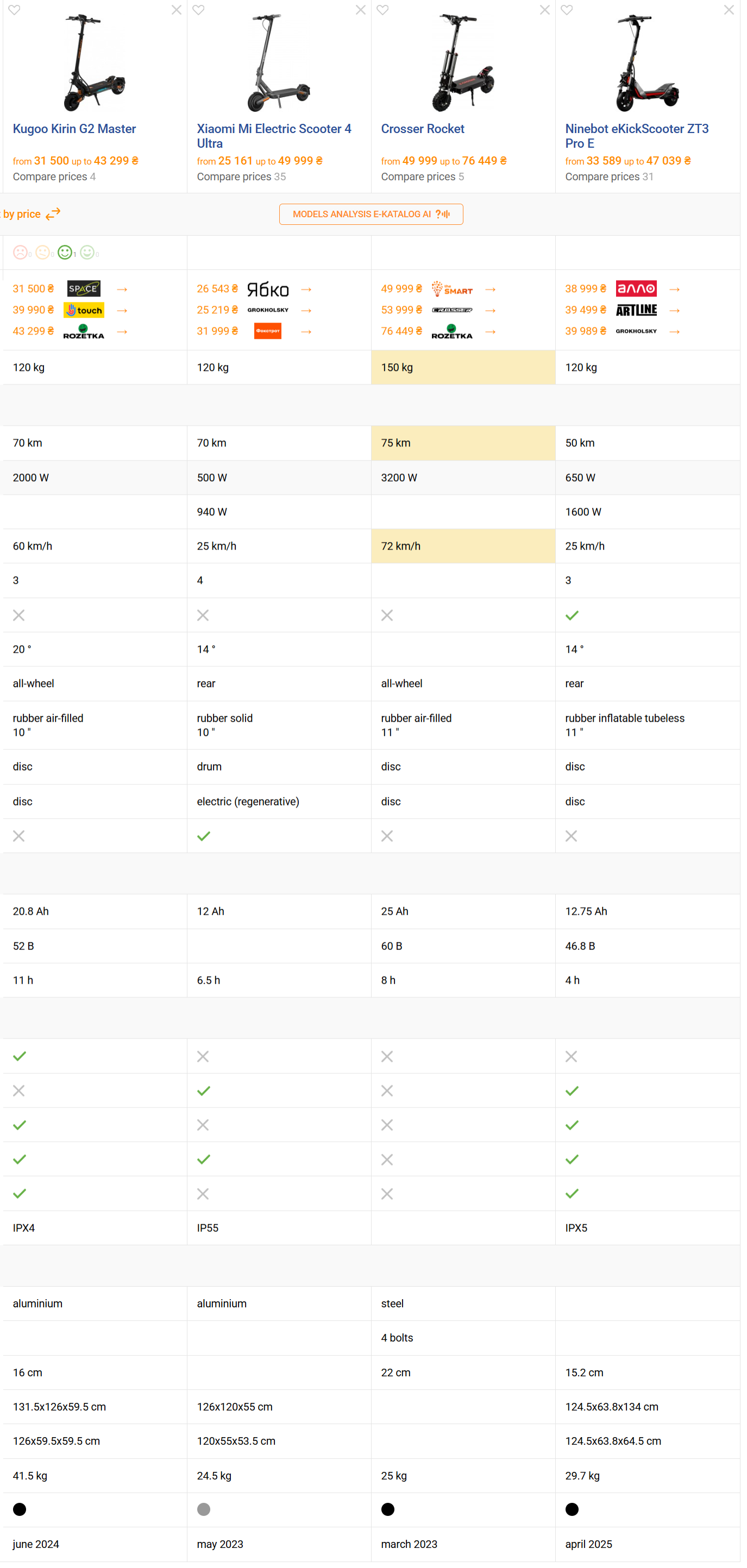Open the Allo store offer for 38 999 ₴
Screen dimensions: 747x1568
(x=636, y=288)
